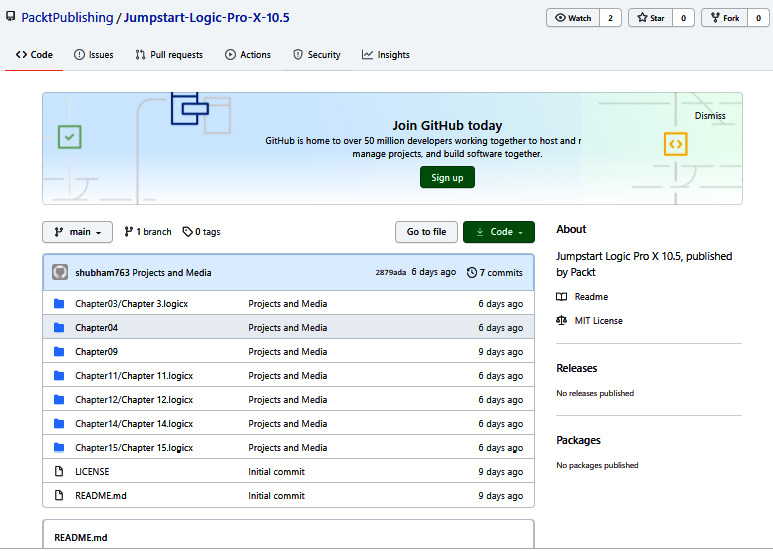The image size is (773, 551).
Task: Click the folder icon for Chapter14
Action: click(x=59, y=424)
